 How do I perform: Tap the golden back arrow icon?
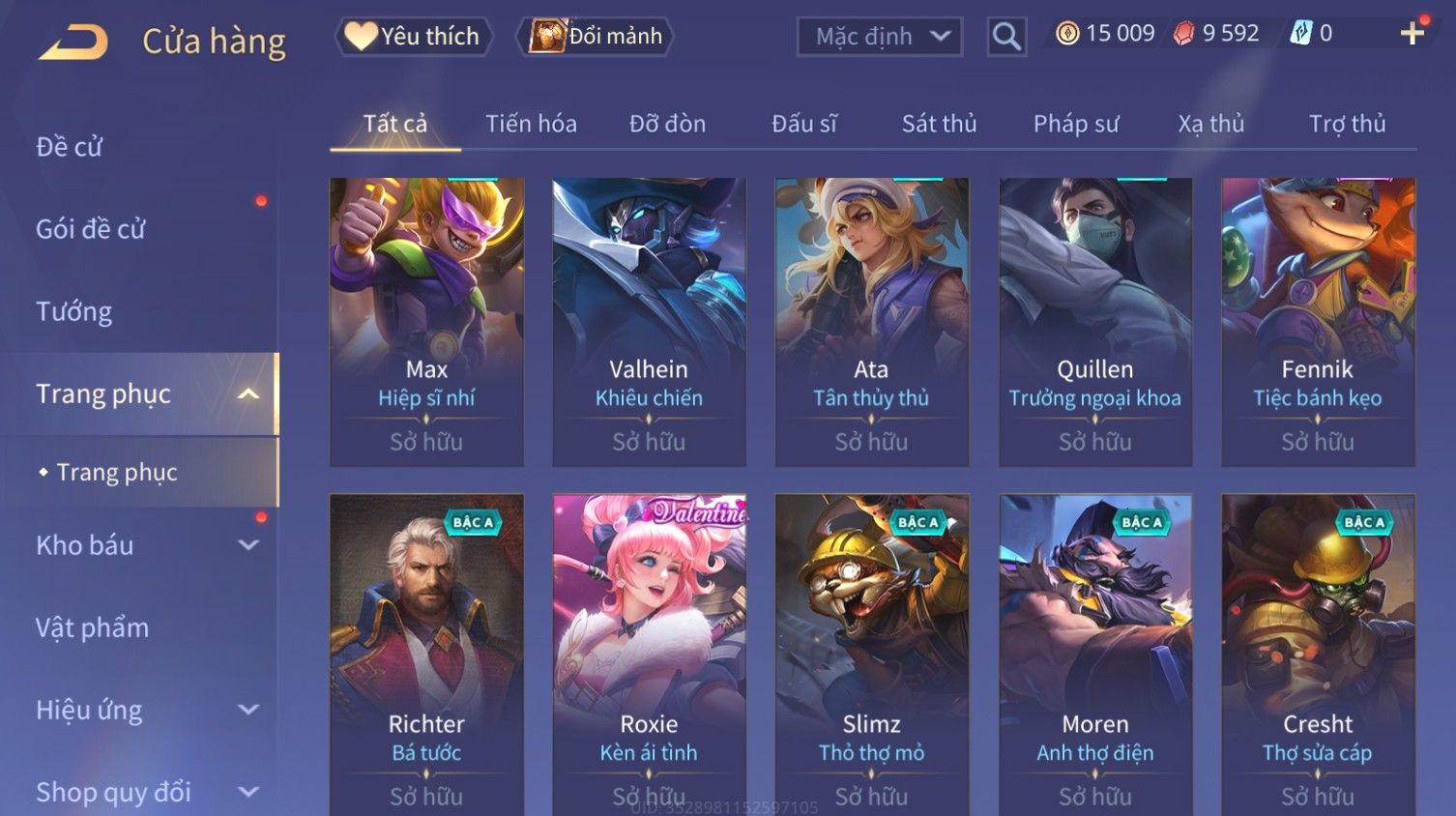[73, 43]
